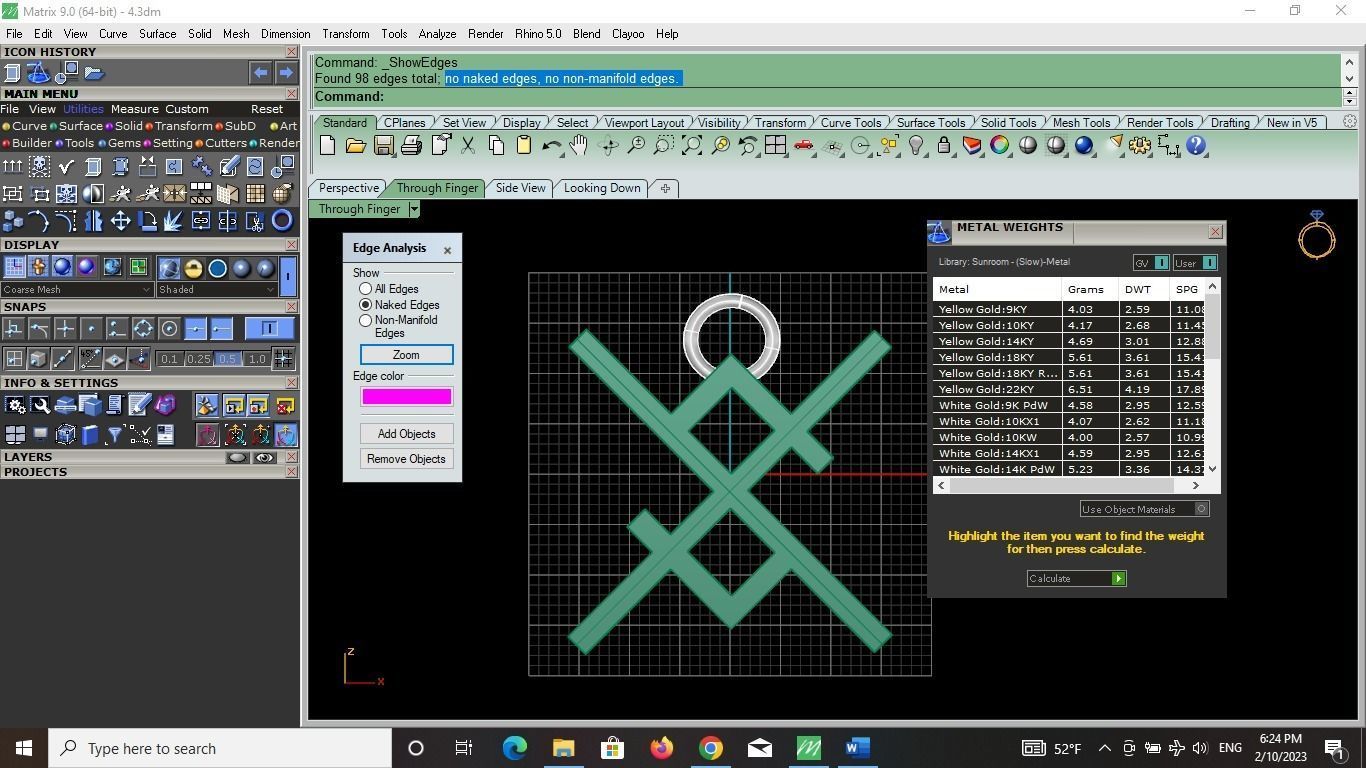
Task: Activate the Pan hand tool
Action: click(579, 146)
